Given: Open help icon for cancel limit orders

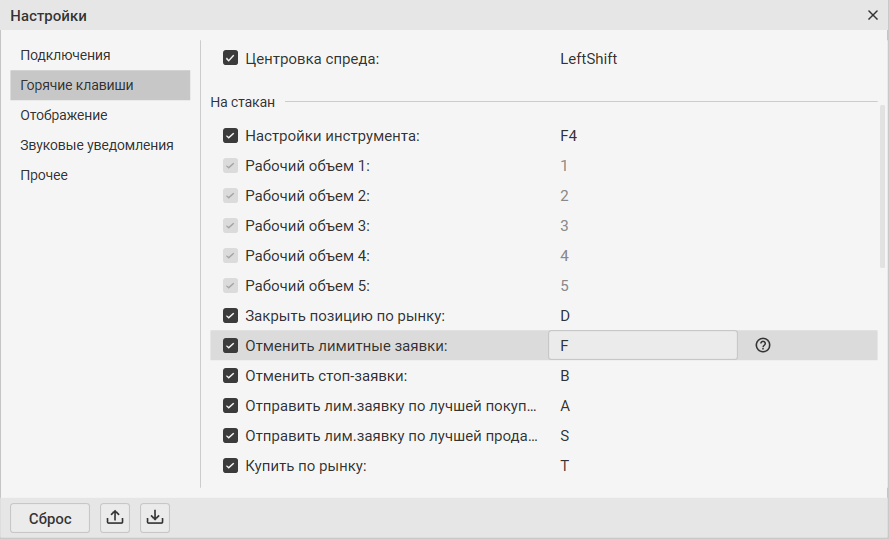Looking at the screenshot, I should [763, 345].
